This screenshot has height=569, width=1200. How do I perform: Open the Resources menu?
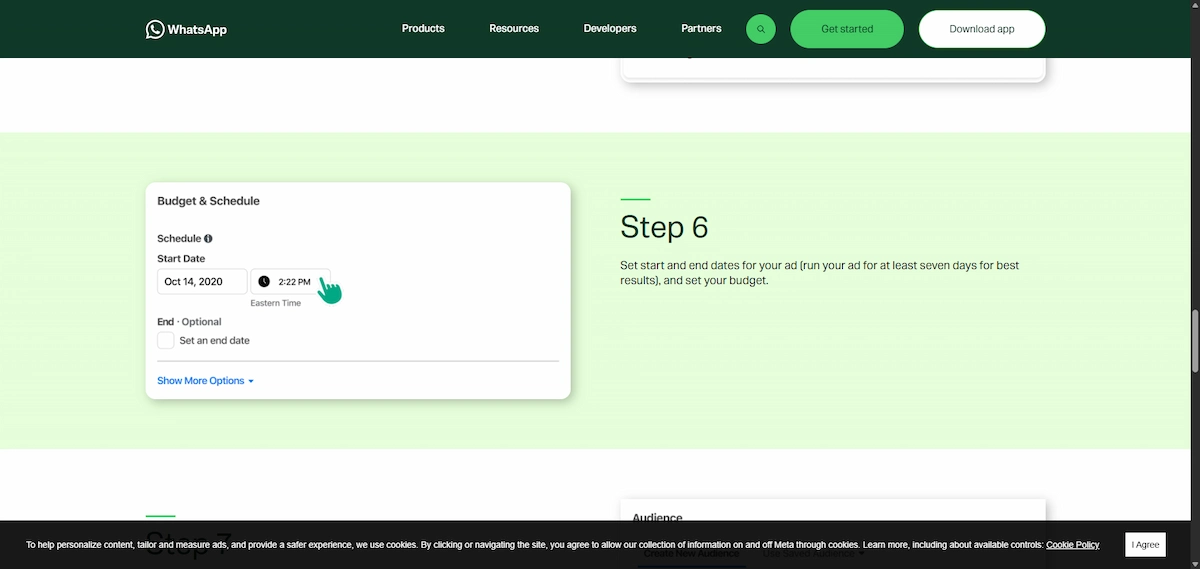[x=514, y=29]
